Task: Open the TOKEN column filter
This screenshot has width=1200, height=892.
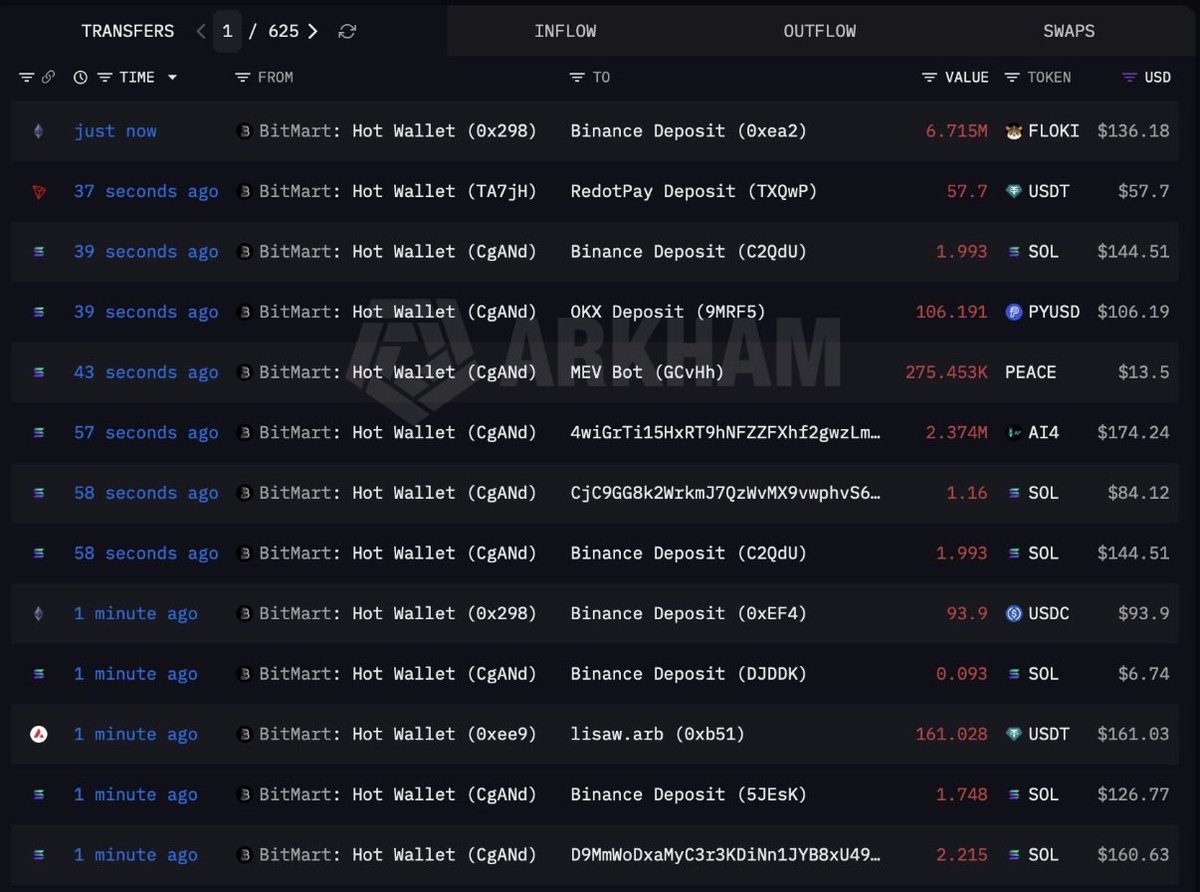Action: (1011, 77)
